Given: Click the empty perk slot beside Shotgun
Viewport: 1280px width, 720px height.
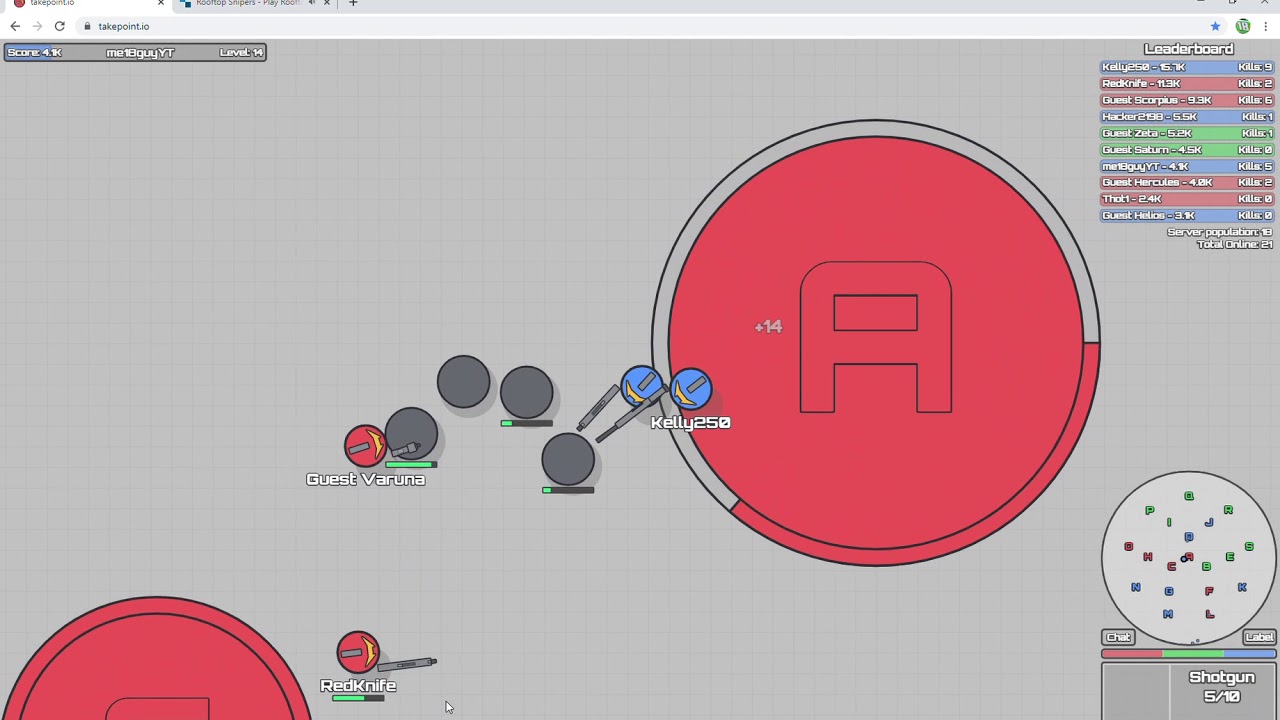Looking at the screenshot, I should pyautogui.click(x=1136, y=692).
